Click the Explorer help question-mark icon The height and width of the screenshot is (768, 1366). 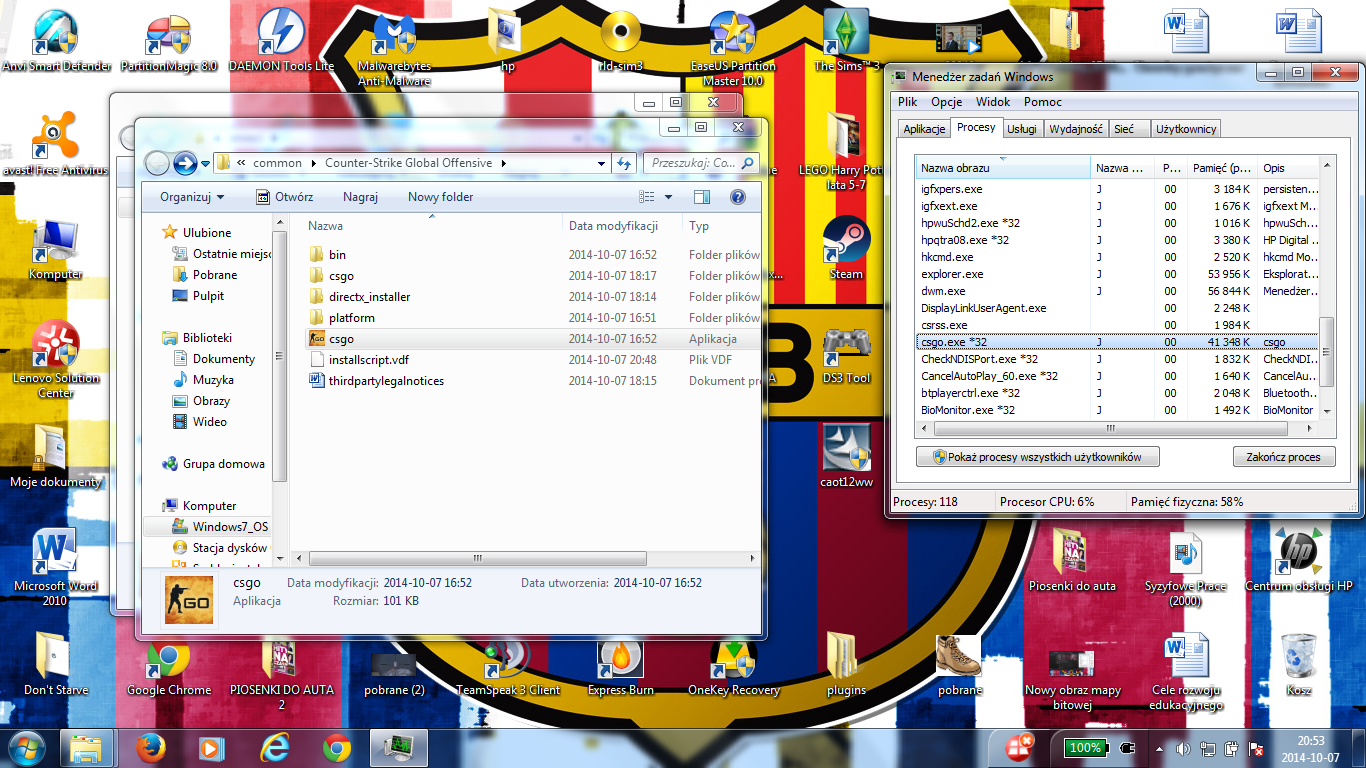point(738,197)
